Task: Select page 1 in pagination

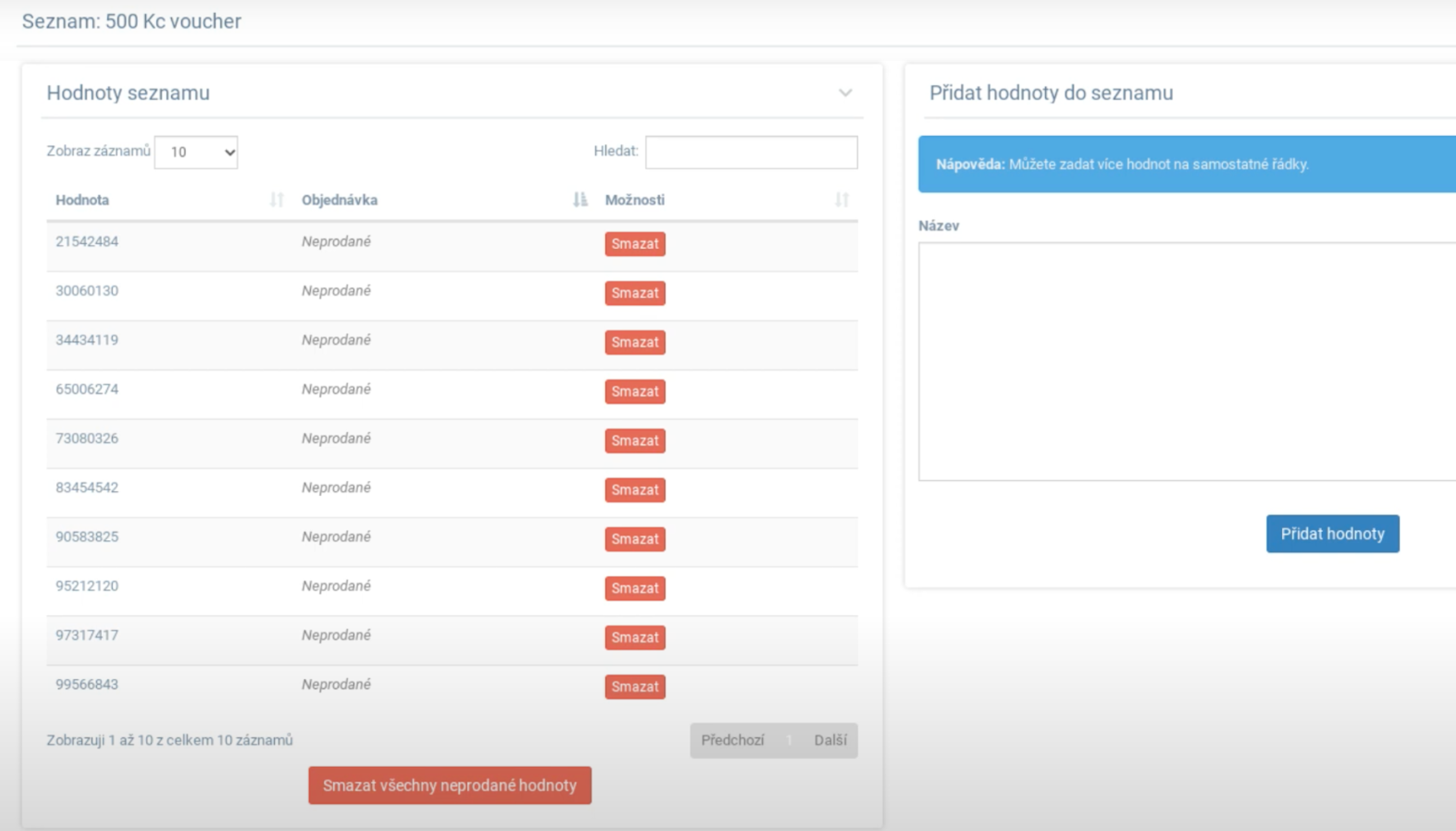Action: (789, 740)
